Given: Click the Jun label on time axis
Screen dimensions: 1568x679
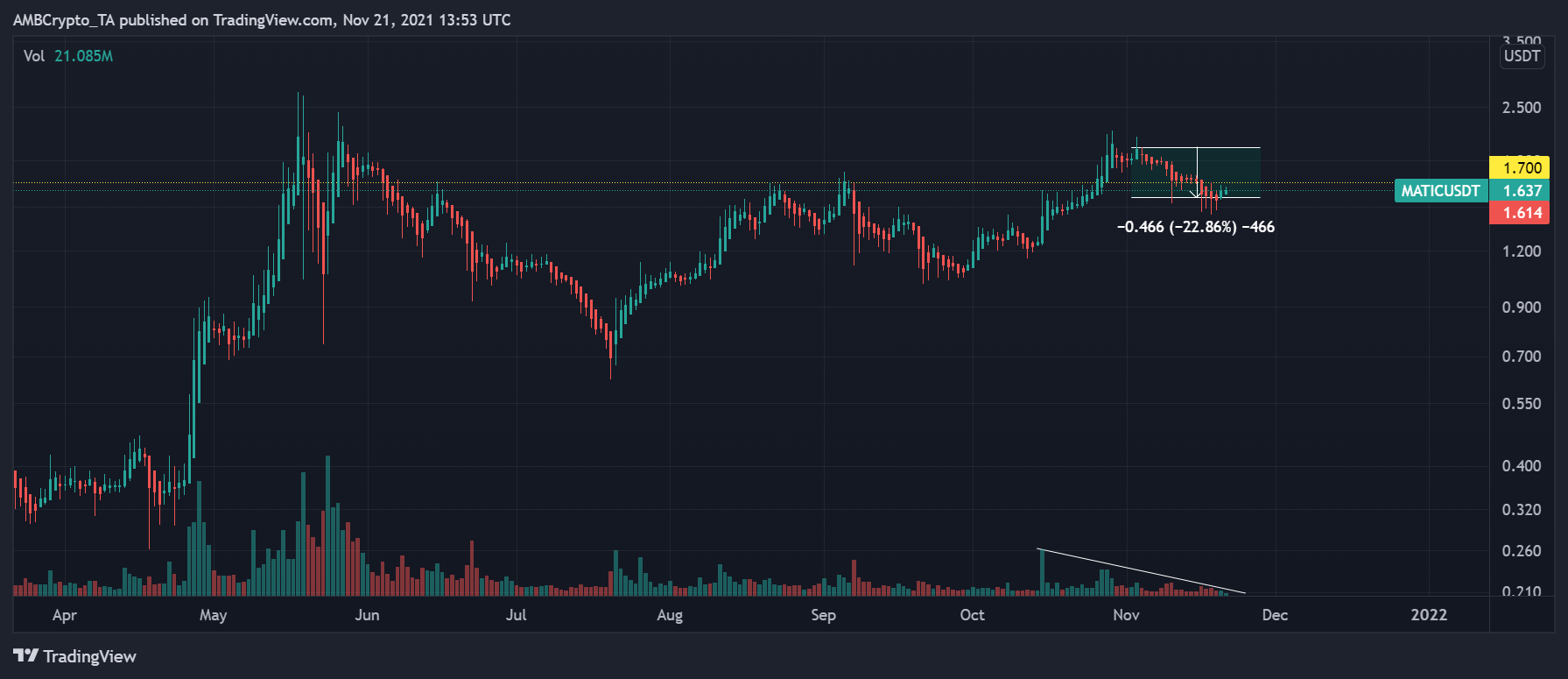Looking at the screenshot, I should (x=367, y=615).
